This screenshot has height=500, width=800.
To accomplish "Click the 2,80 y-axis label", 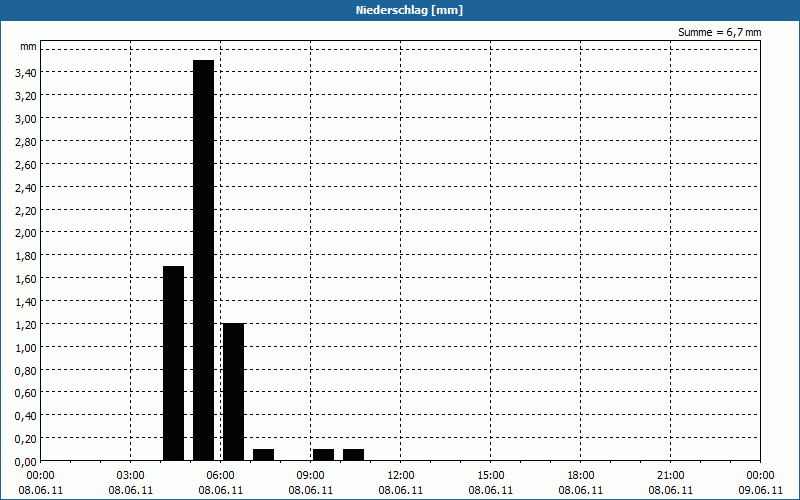I will point(26,142).
